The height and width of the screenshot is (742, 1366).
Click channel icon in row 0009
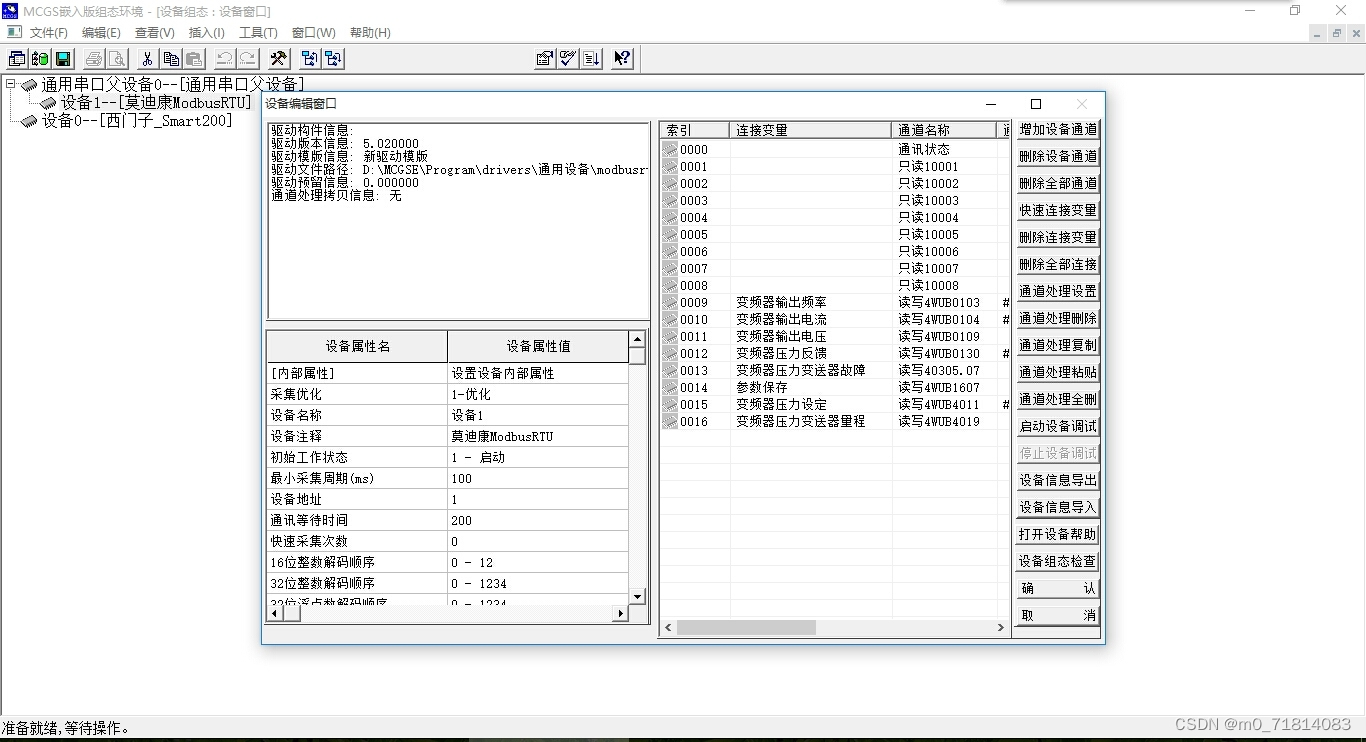point(670,303)
